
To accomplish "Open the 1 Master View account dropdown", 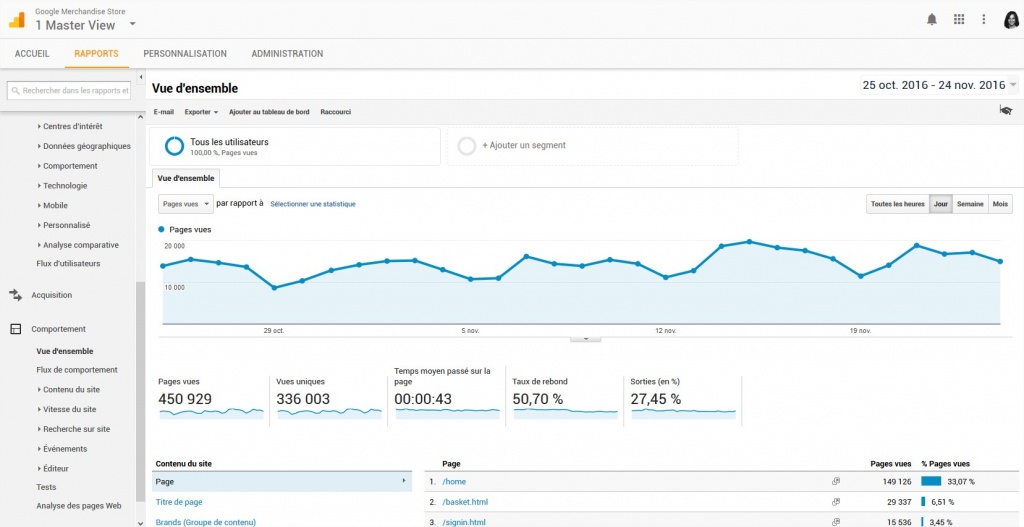I will tap(133, 24).
